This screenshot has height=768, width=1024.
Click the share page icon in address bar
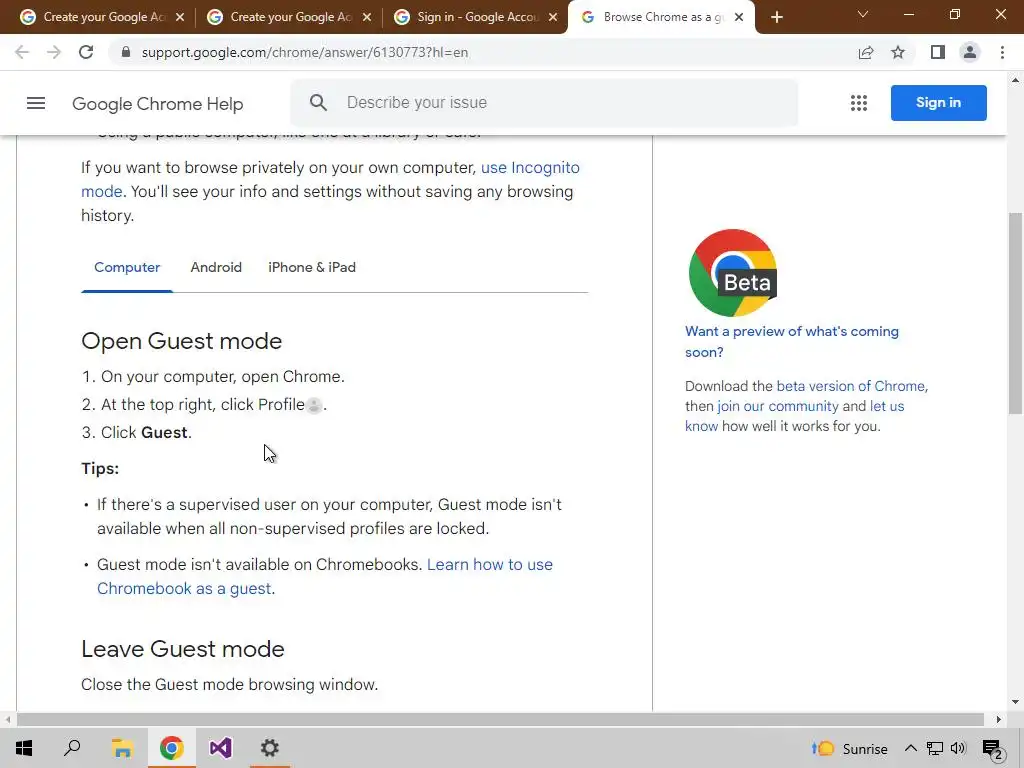pyautogui.click(x=866, y=52)
